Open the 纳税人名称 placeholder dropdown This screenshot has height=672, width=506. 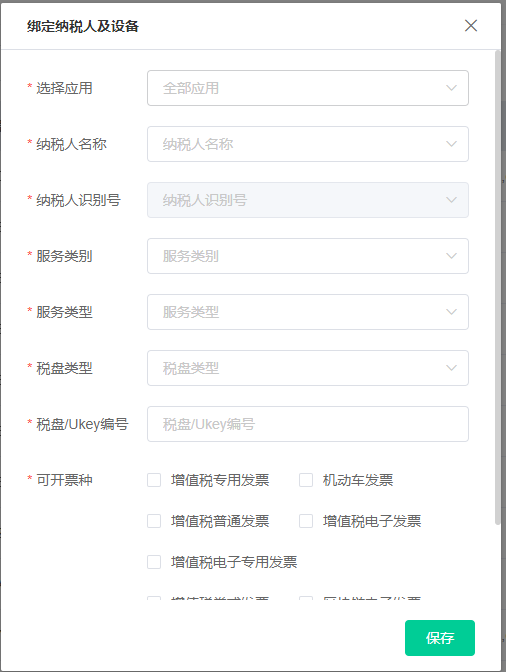tap(308, 144)
